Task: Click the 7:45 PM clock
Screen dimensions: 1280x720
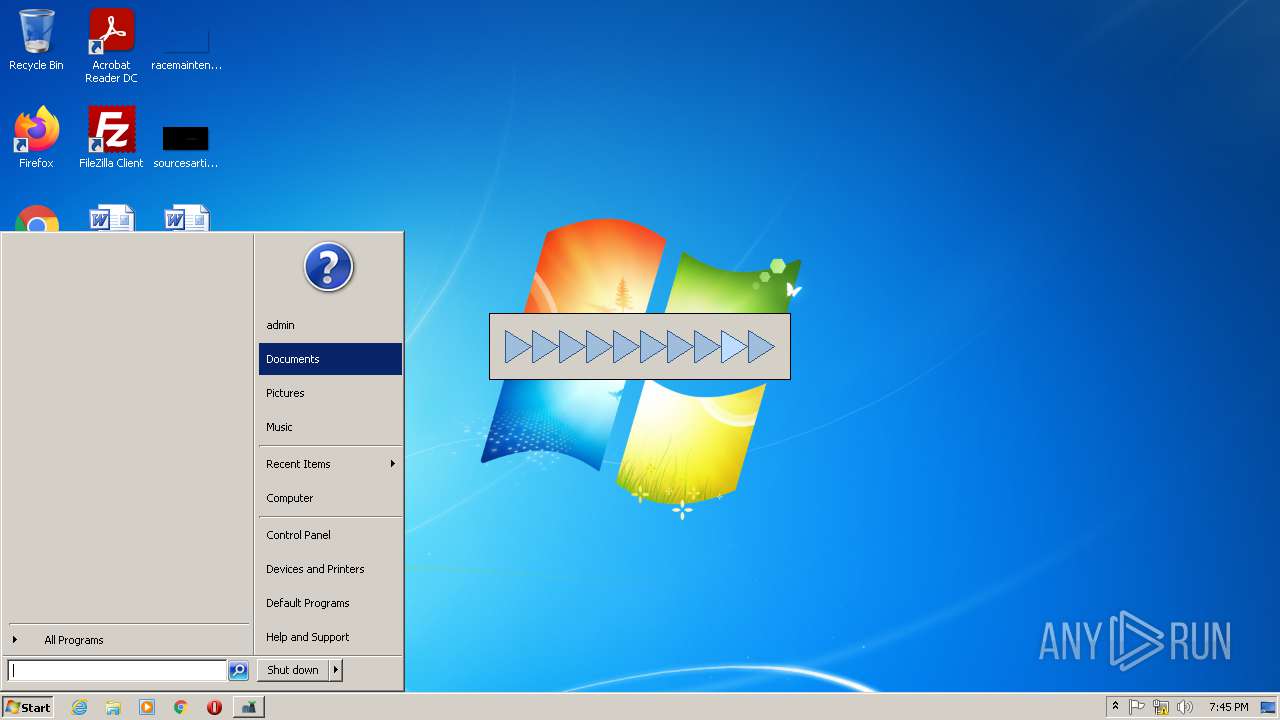Action: tap(1228, 707)
